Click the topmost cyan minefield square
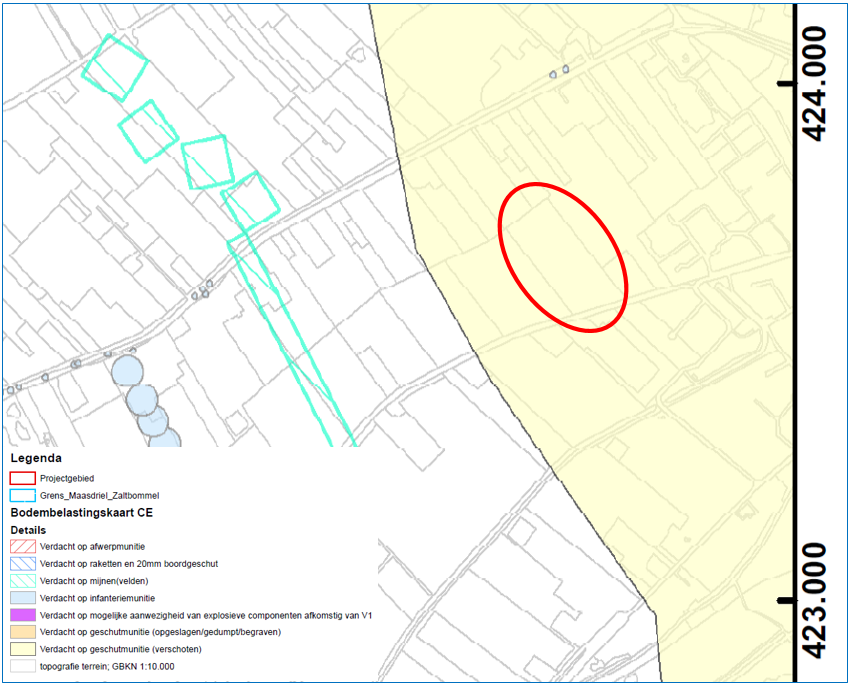Image resolution: width=851 pixels, height=686 pixels. pyautogui.click(x=115, y=68)
